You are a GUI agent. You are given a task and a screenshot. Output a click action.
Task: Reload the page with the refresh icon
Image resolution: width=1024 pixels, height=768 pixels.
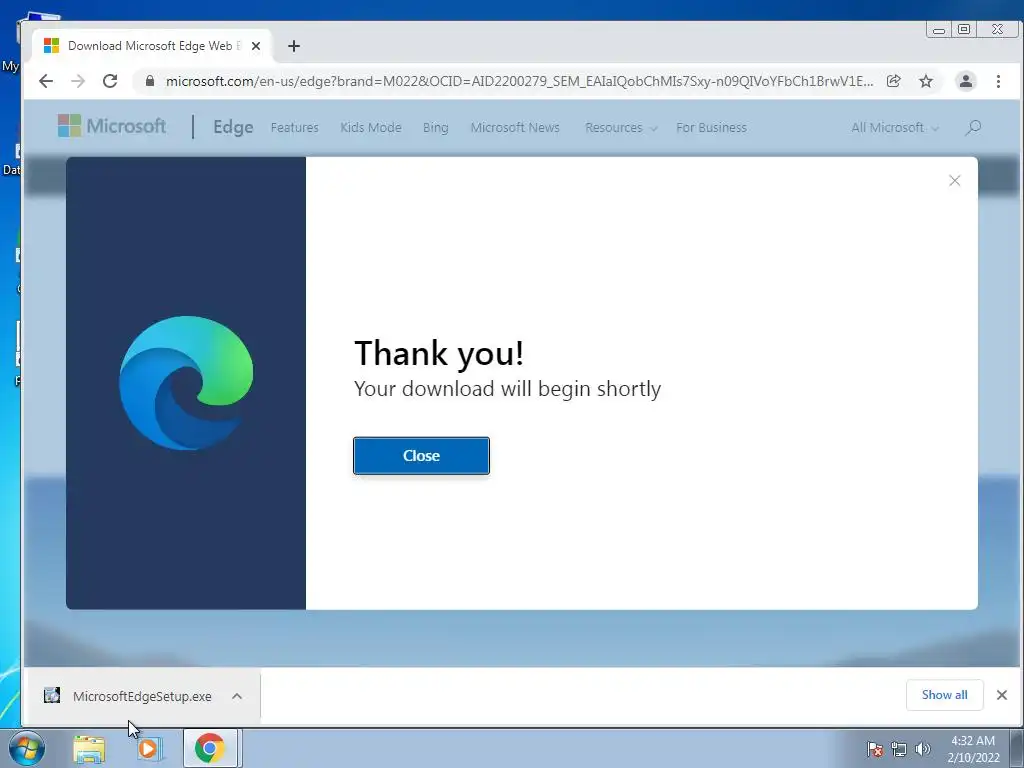coord(110,81)
